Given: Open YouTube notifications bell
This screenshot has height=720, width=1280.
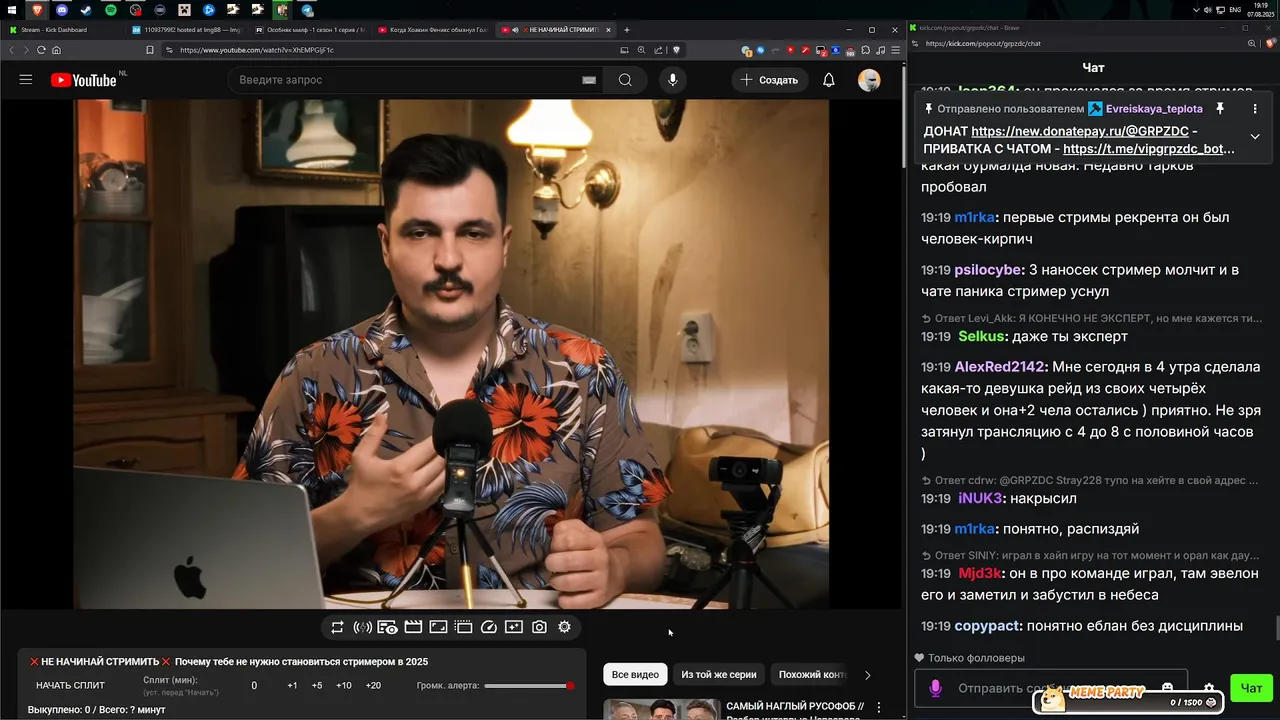Looking at the screenshot, I should click(828, 80).
